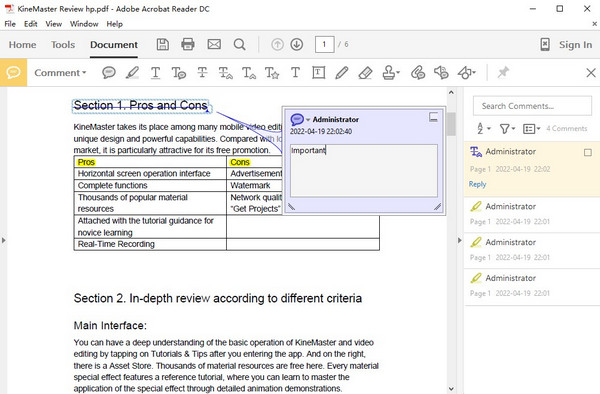600x394 pixels.
Task: Minimize the pop-up note window
Action: click(x=433, y=117)
